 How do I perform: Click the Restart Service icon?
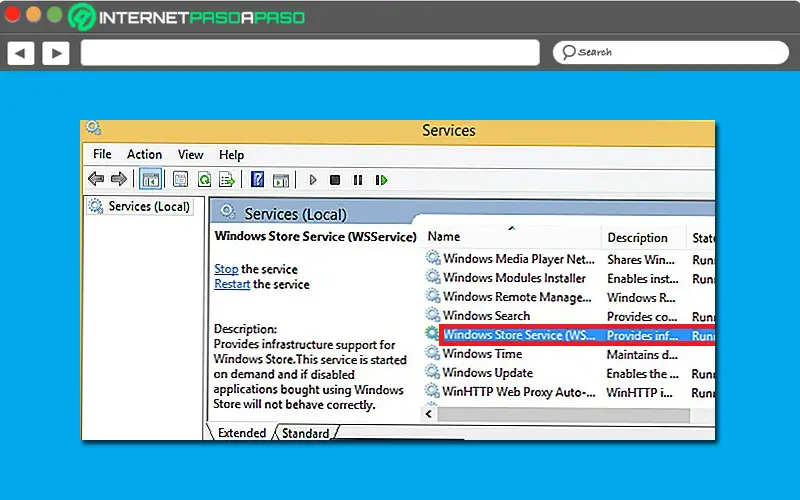(381, 180)
